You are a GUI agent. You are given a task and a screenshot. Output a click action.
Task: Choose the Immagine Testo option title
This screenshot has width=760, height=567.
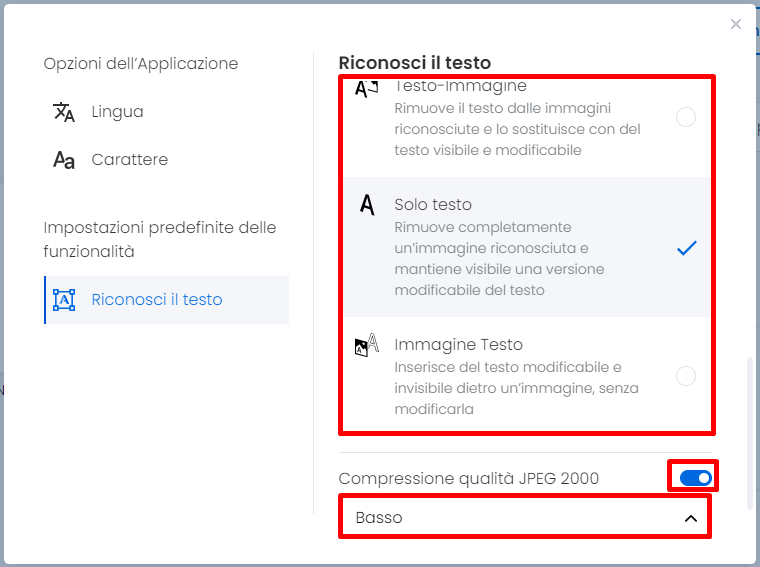click(x=459, y=345)
